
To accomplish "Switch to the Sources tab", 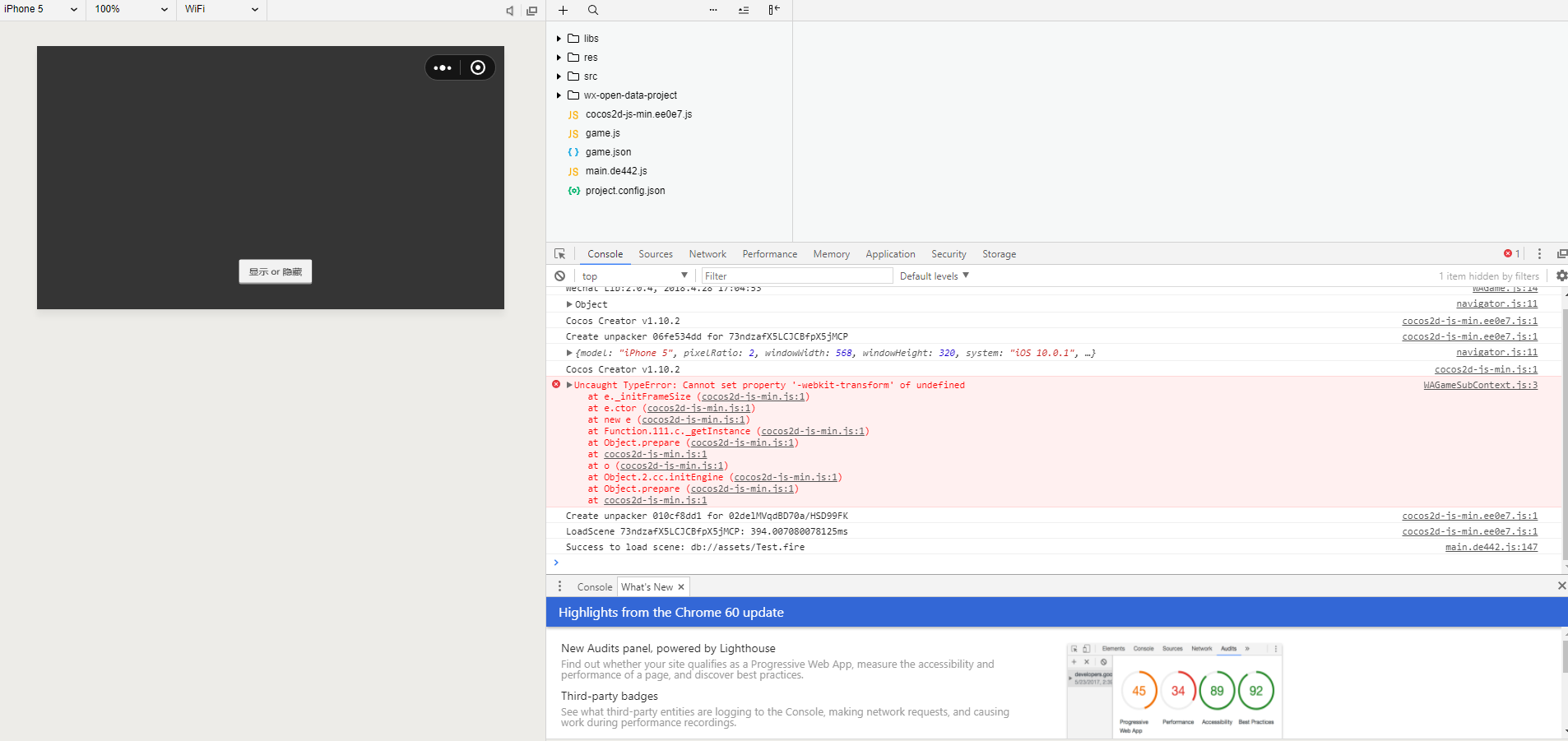I will point(656,254).
